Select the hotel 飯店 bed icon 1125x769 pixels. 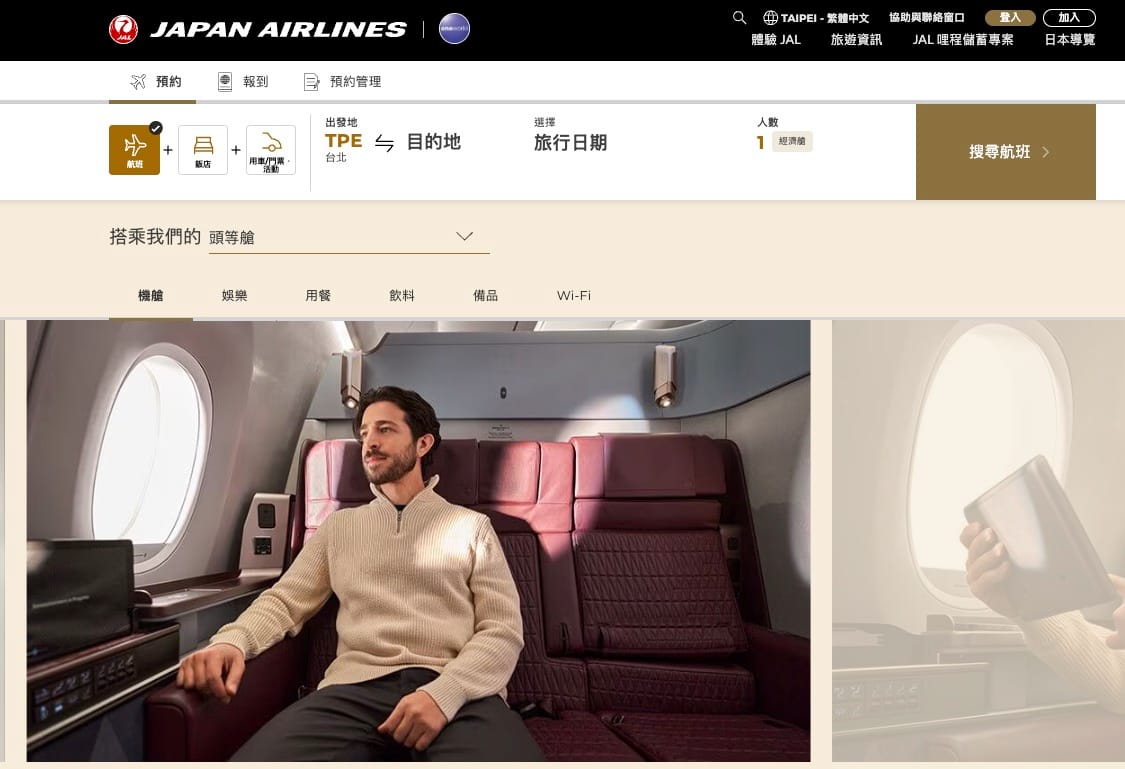pyautogui.click(x=203, y=144)
